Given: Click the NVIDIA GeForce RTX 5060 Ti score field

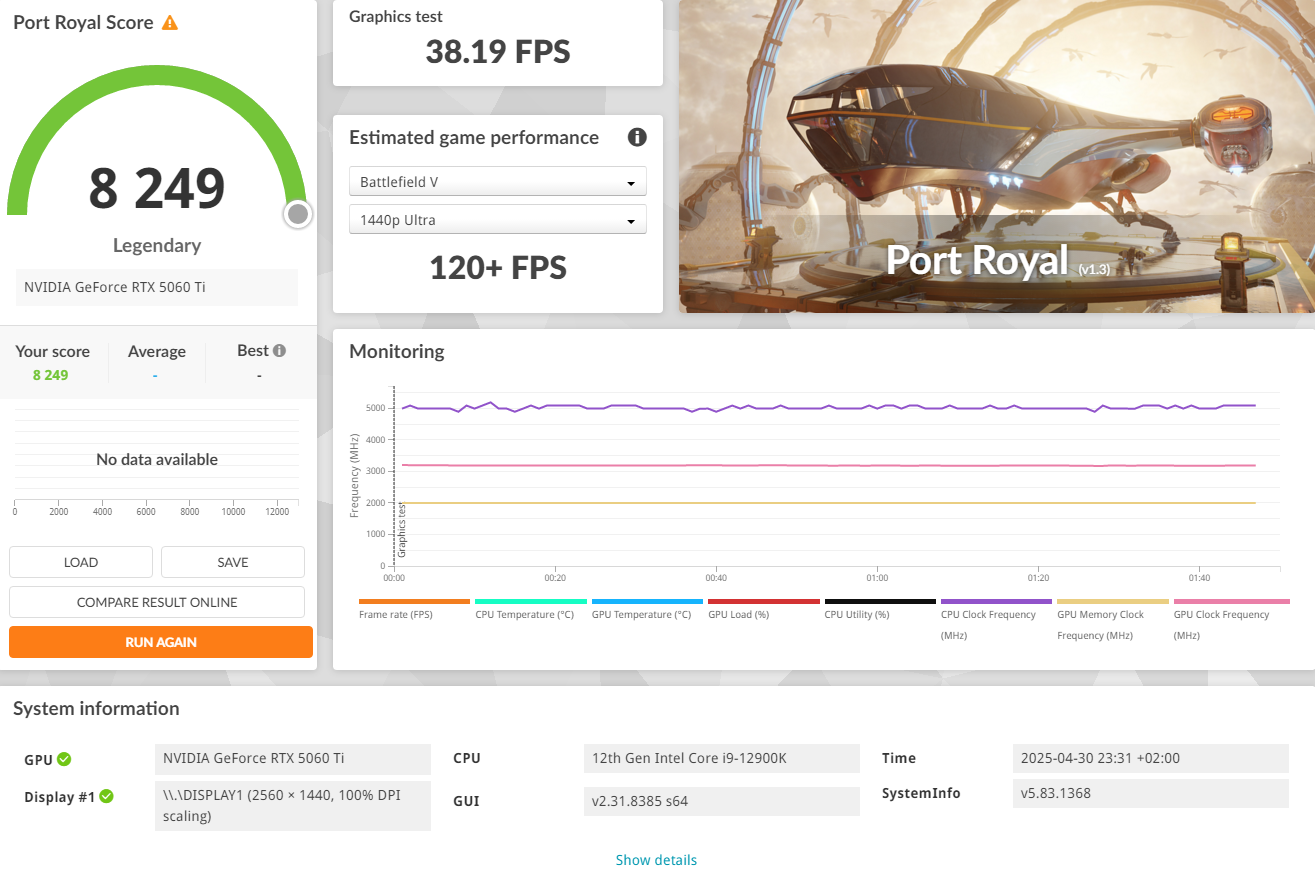Looking at the screenshot, I should pyautogui.click(x=157, y=287).
